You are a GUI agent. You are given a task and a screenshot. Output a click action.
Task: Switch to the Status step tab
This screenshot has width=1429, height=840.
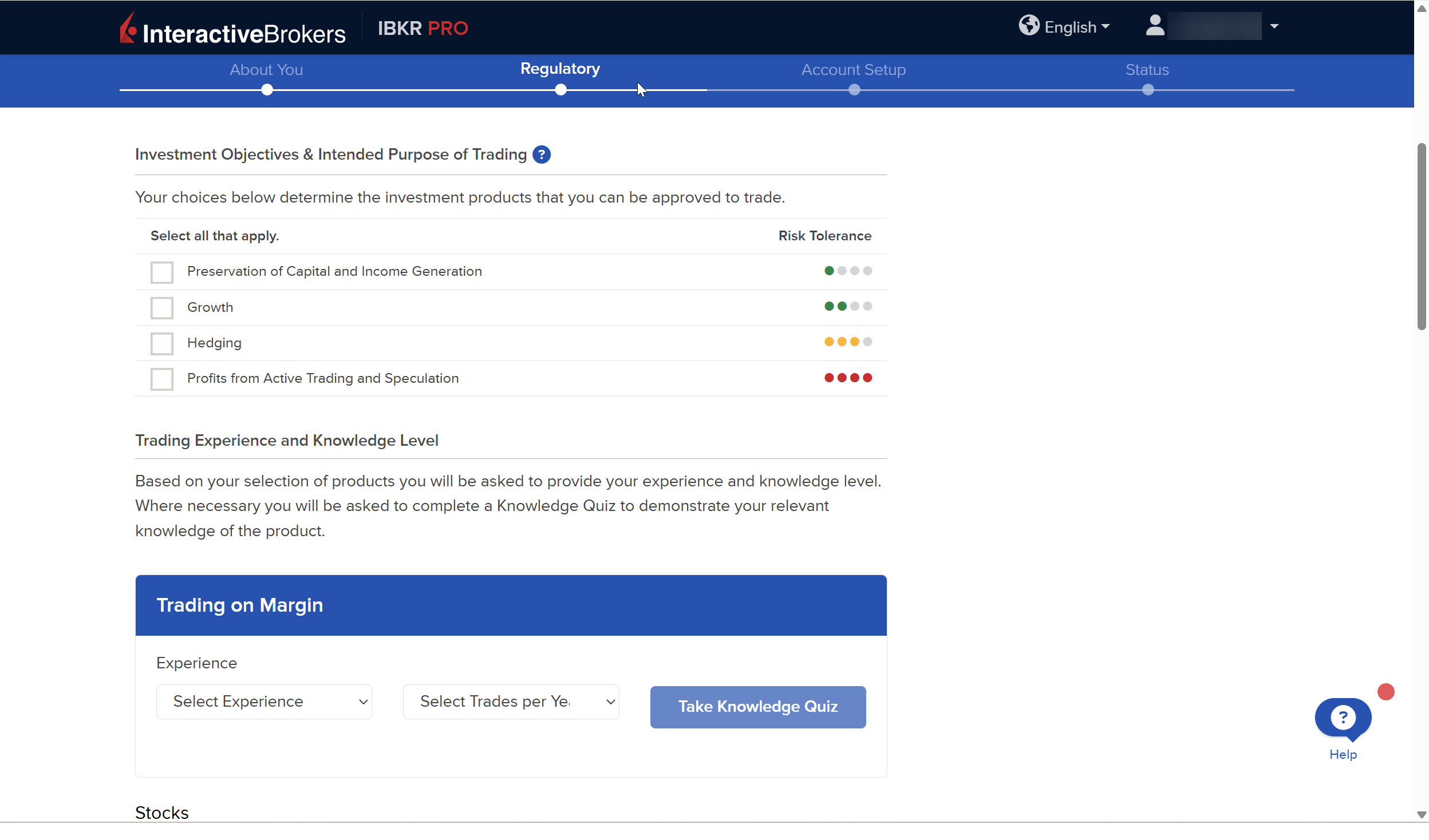click(x=1147, y=70)
